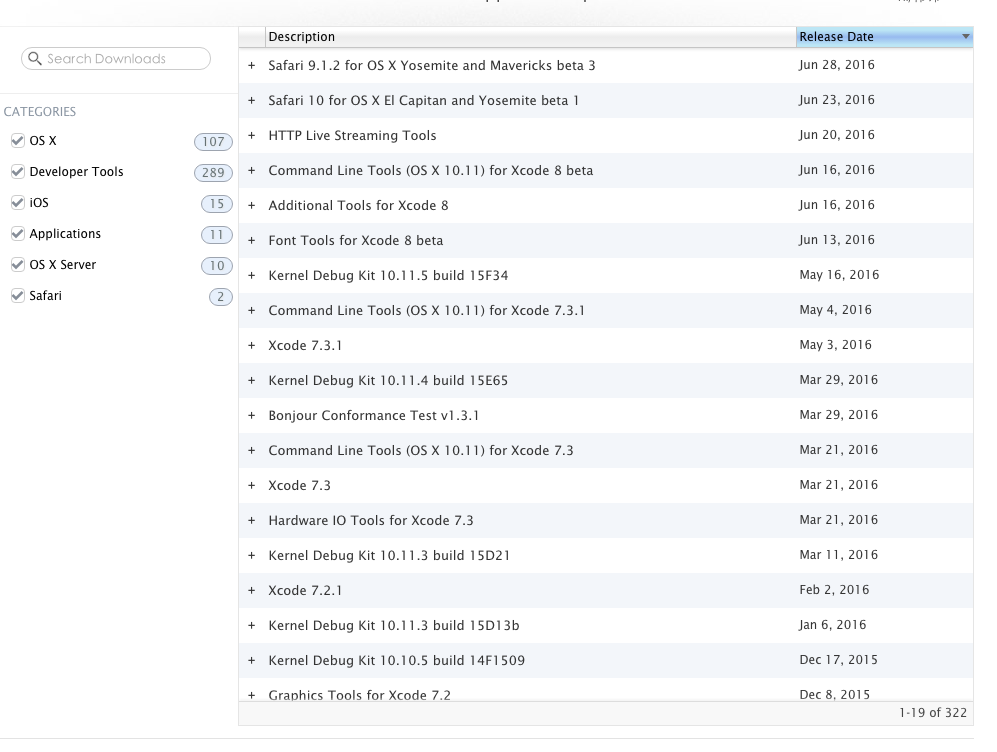Expand the Xcode 7.3.1 row
Viewport: 997px width, 752px height.
point(252,345)
